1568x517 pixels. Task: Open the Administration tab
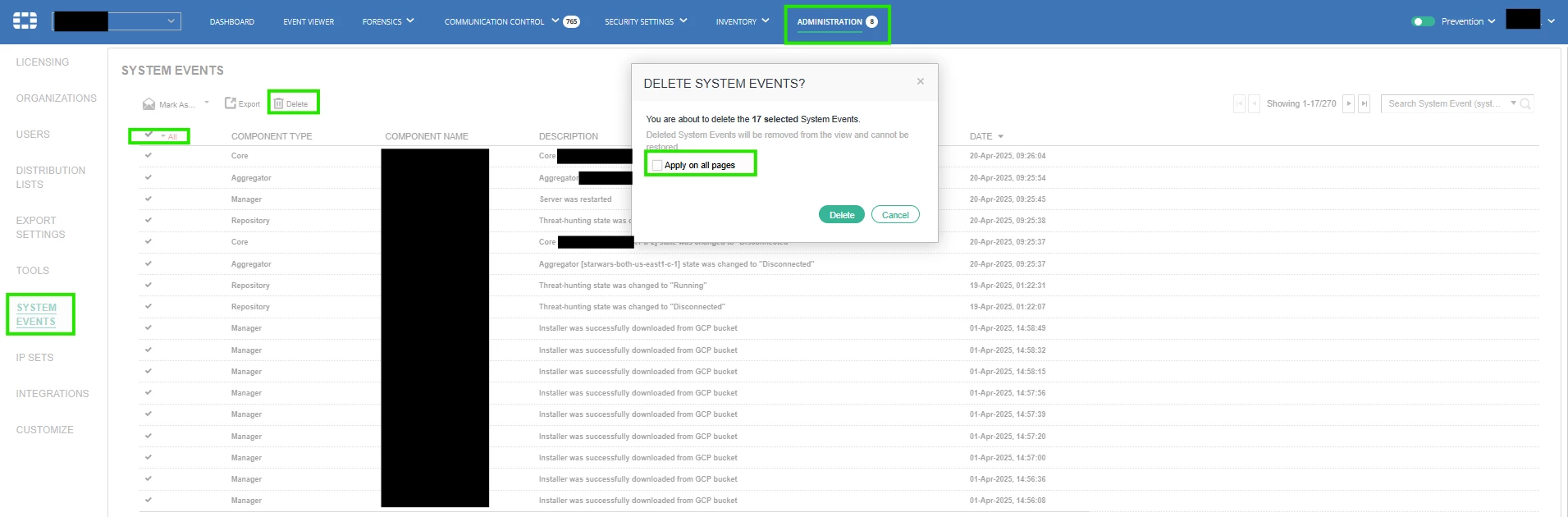pos(830,21)
